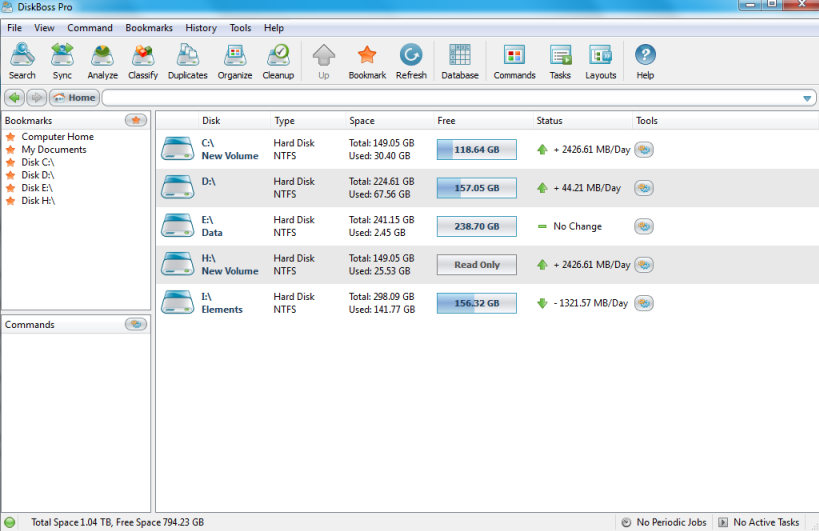Open the Classify files tool
The width and height of the screenshot is (819, 531).
pos(143,62)
